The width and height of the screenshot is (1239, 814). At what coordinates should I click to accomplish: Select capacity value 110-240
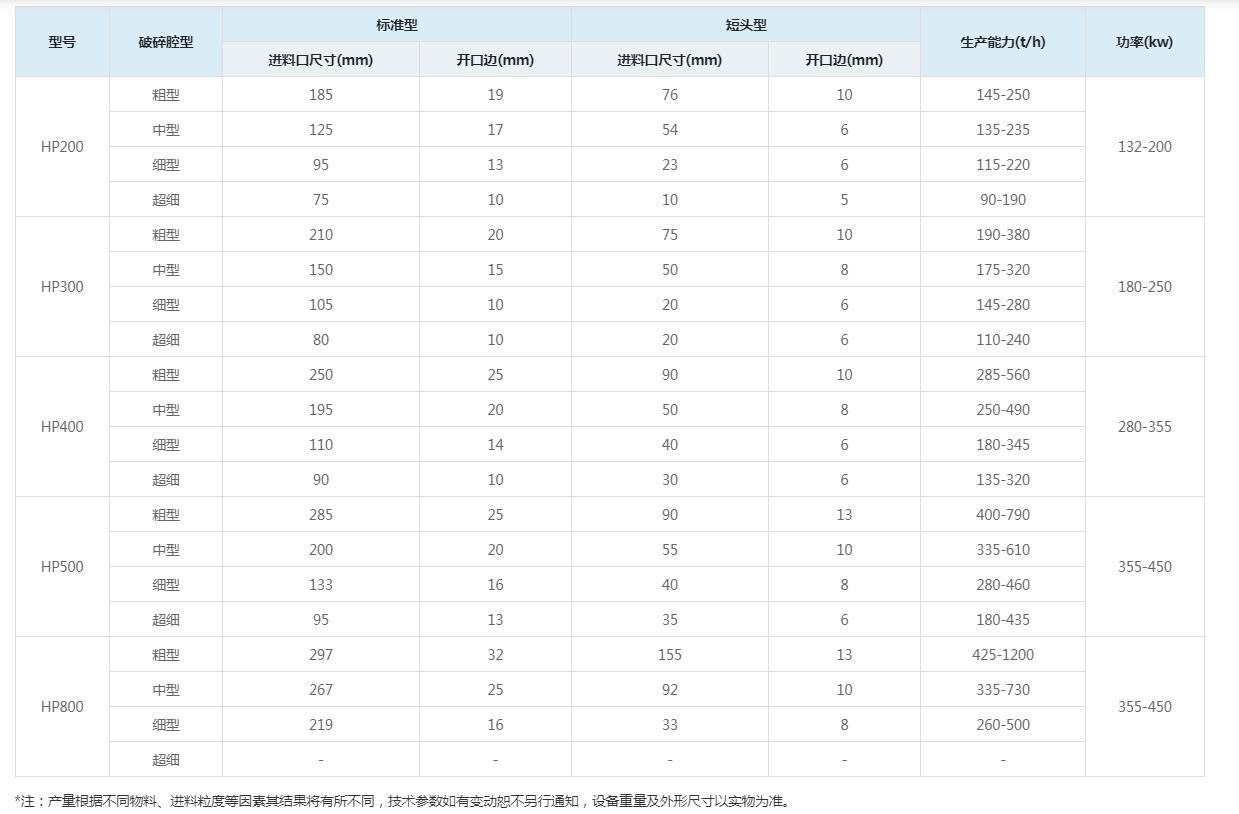tap(1003, 340)
